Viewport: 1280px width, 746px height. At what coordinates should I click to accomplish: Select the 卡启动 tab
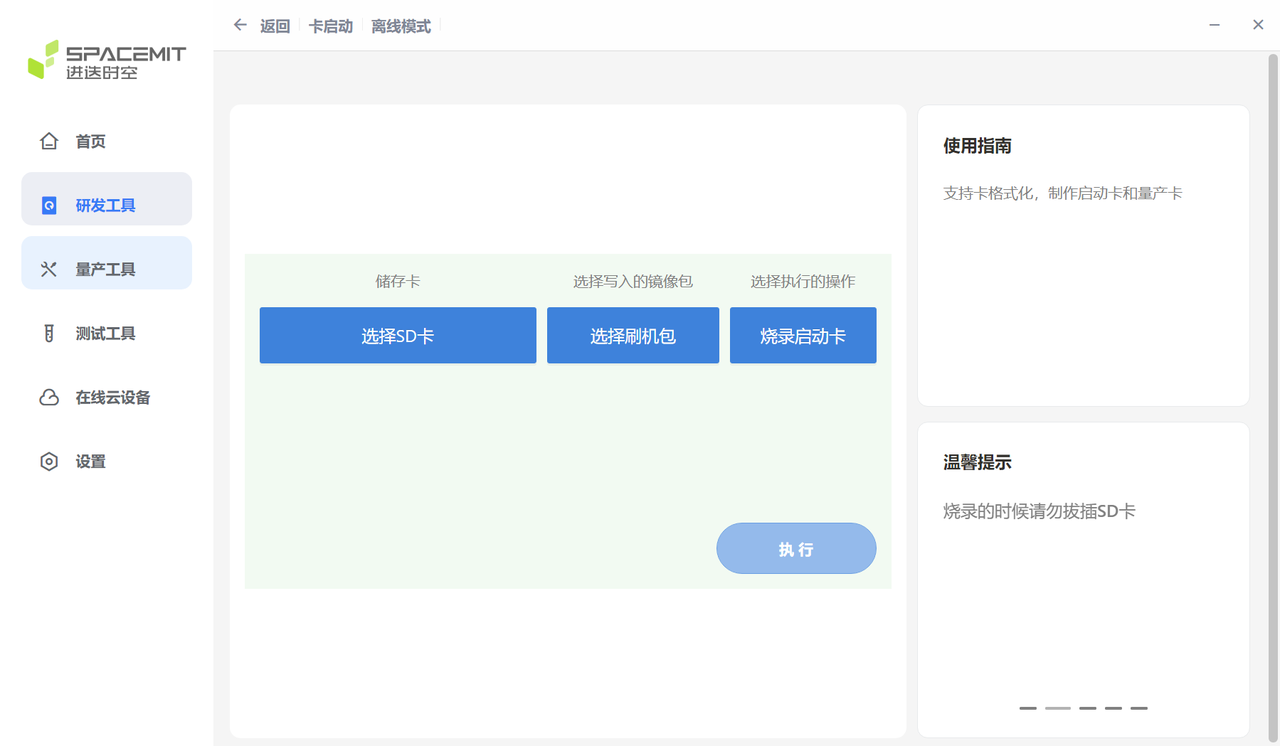(331, 25)
